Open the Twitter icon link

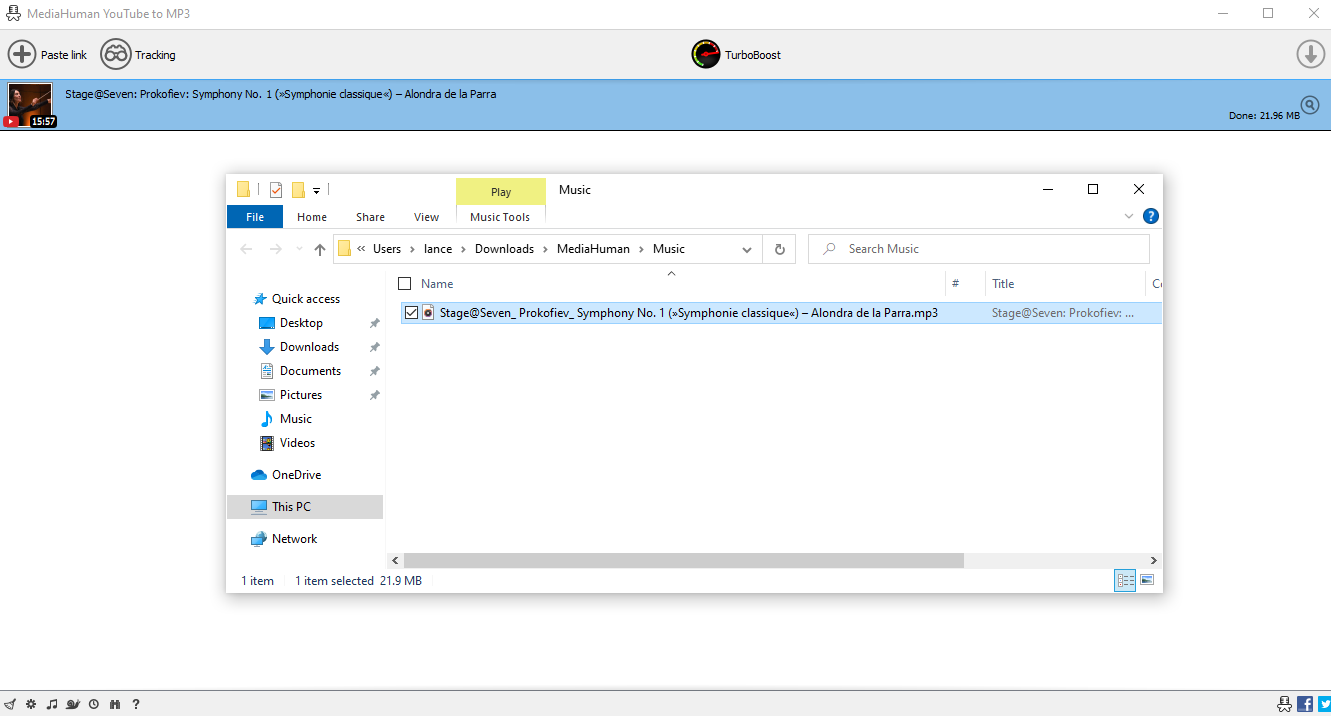(x=1324, y=704)
